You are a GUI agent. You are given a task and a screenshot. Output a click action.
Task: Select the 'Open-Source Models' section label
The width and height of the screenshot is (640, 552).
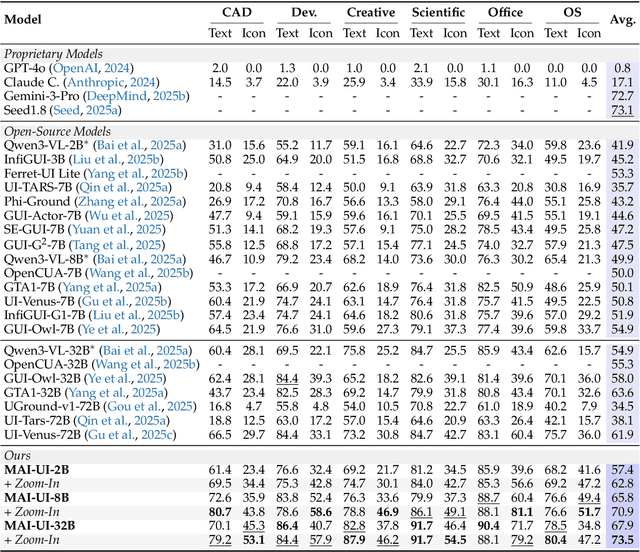pos(57,131)
